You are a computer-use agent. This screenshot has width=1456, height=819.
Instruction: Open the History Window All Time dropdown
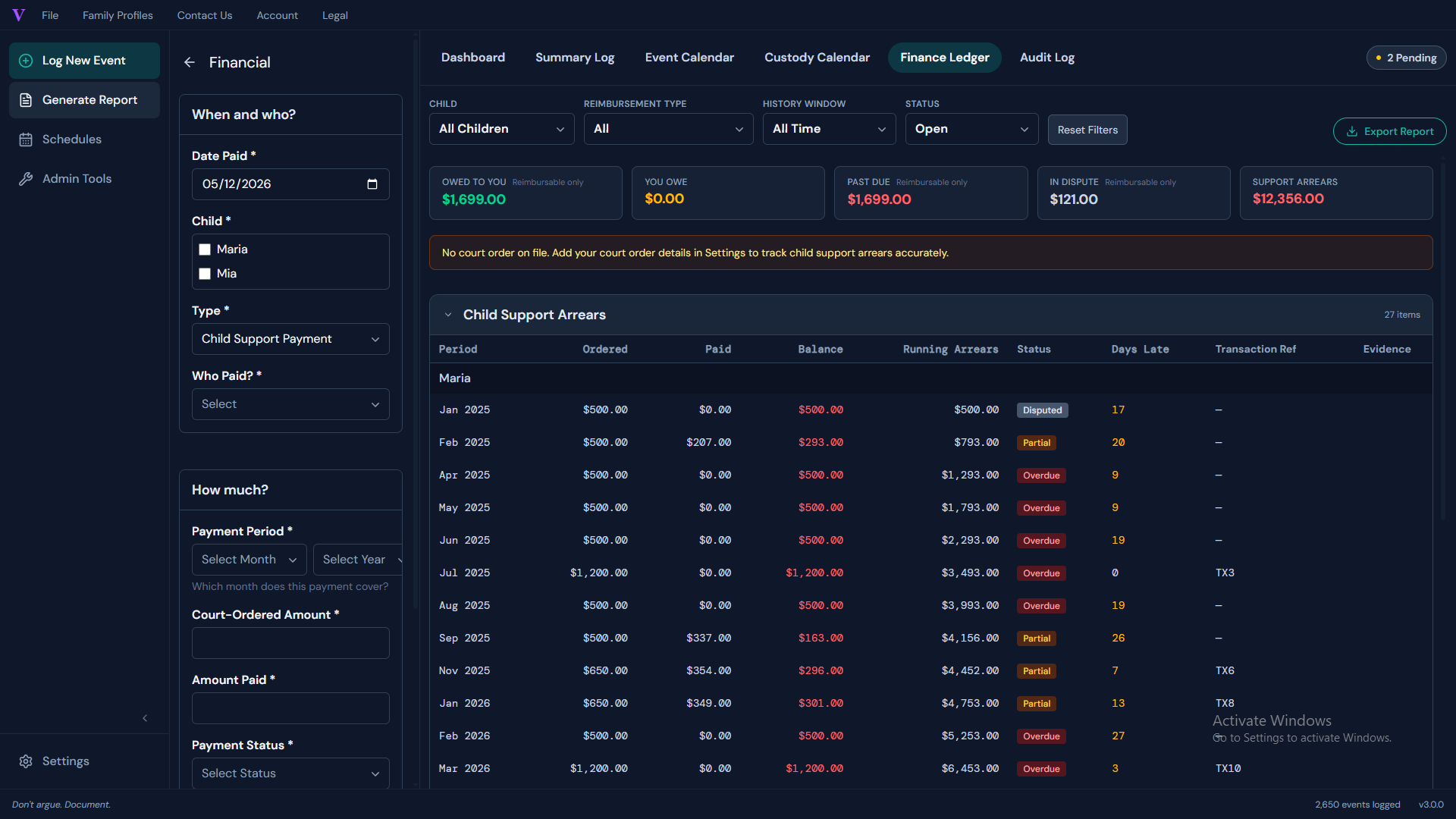click(830, 129)
